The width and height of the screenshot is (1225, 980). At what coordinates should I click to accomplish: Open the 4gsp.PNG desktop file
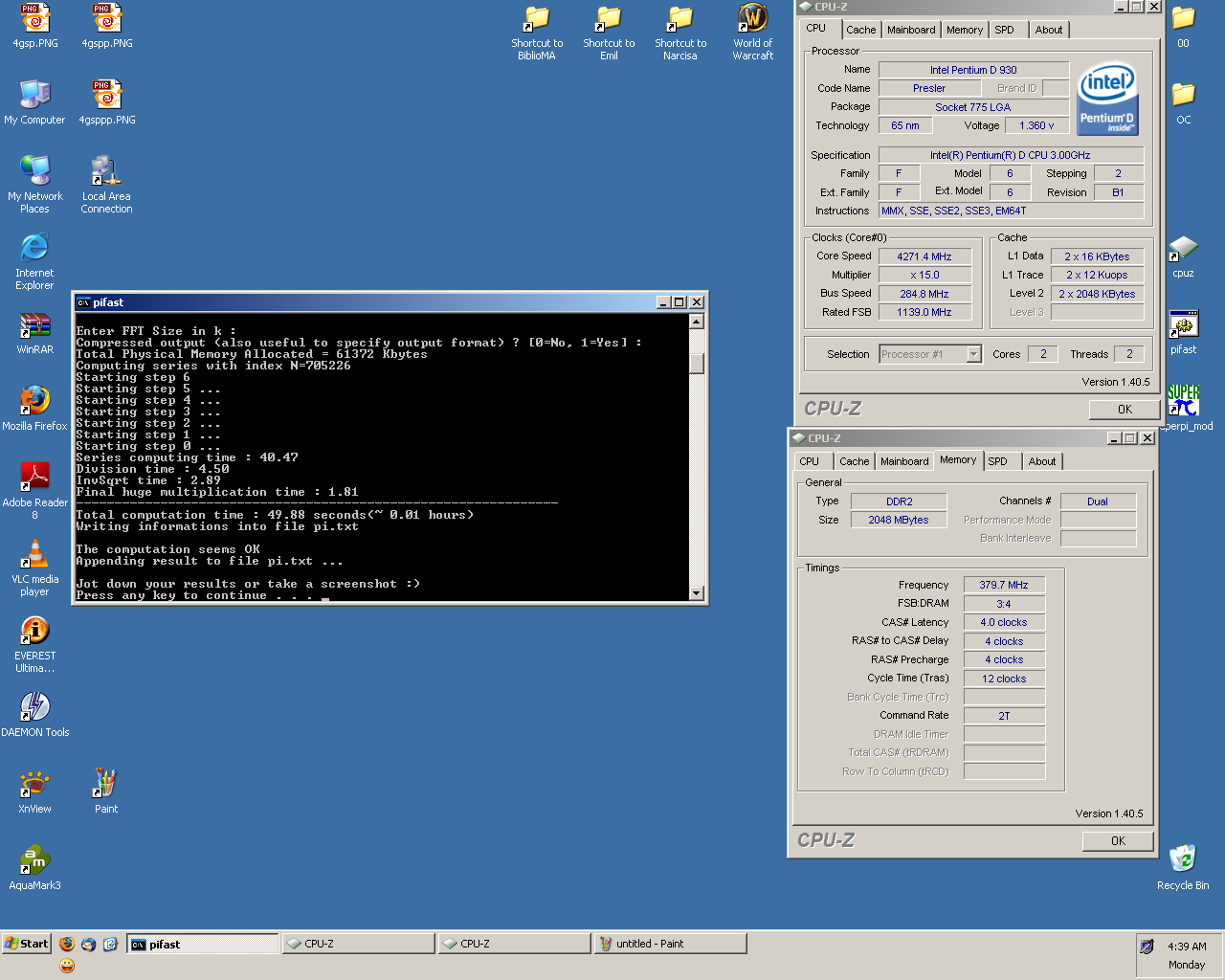coord(34,26)
